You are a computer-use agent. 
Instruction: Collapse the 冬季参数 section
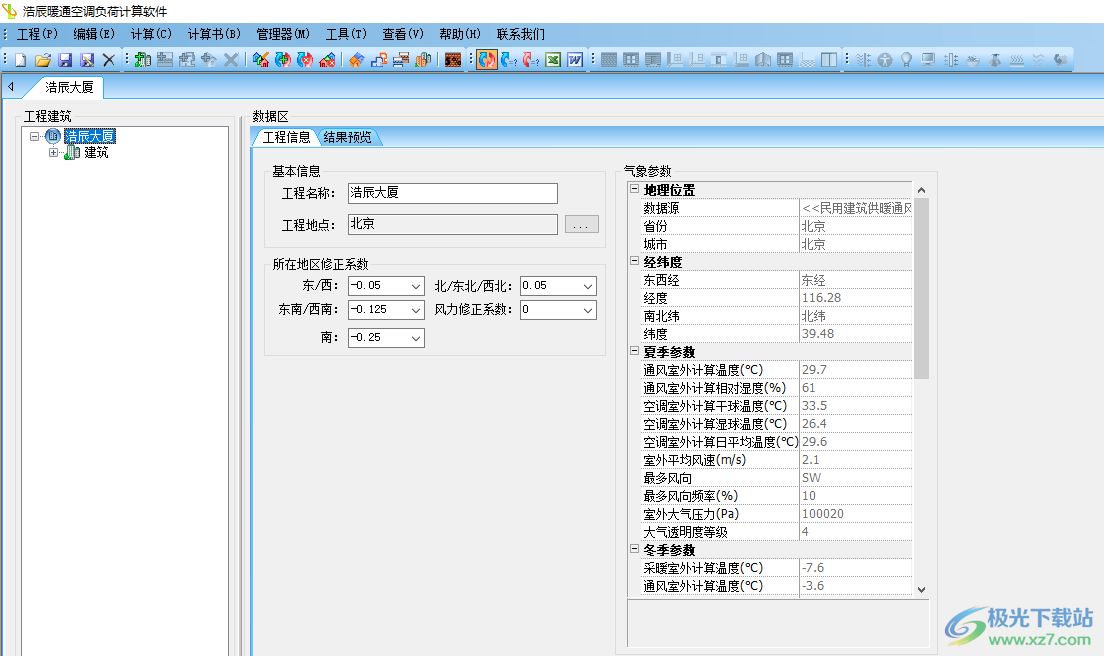[x=634, y=548]
